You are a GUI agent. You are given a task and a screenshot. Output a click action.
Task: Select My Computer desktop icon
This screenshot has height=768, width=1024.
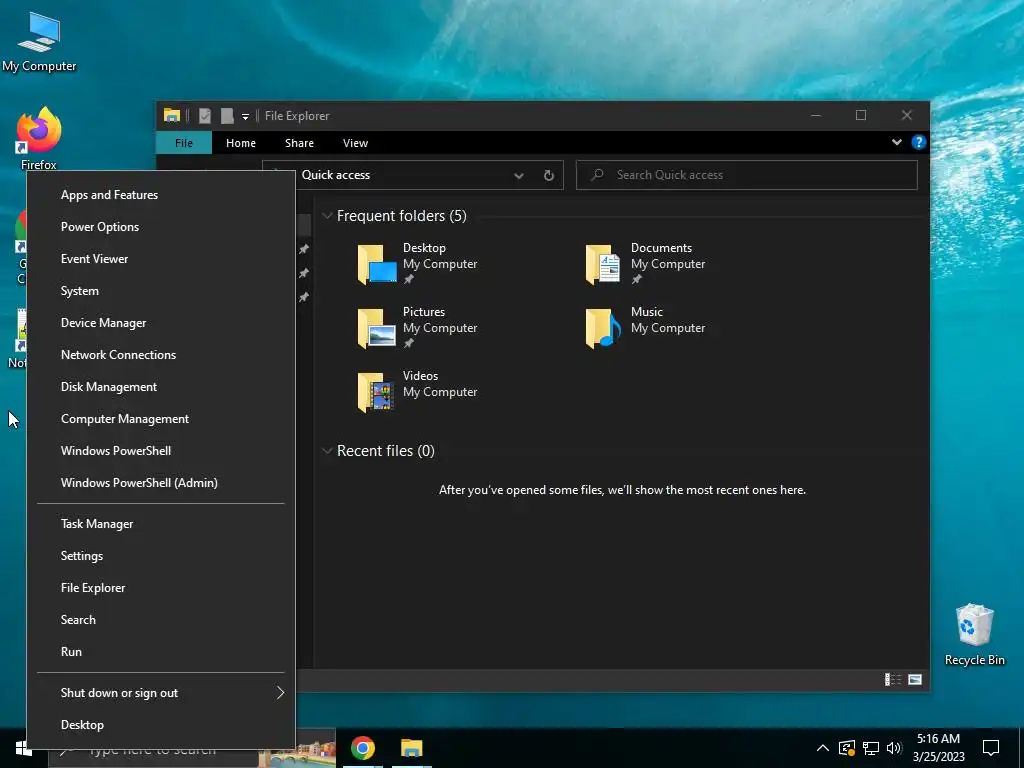[39, 42]
